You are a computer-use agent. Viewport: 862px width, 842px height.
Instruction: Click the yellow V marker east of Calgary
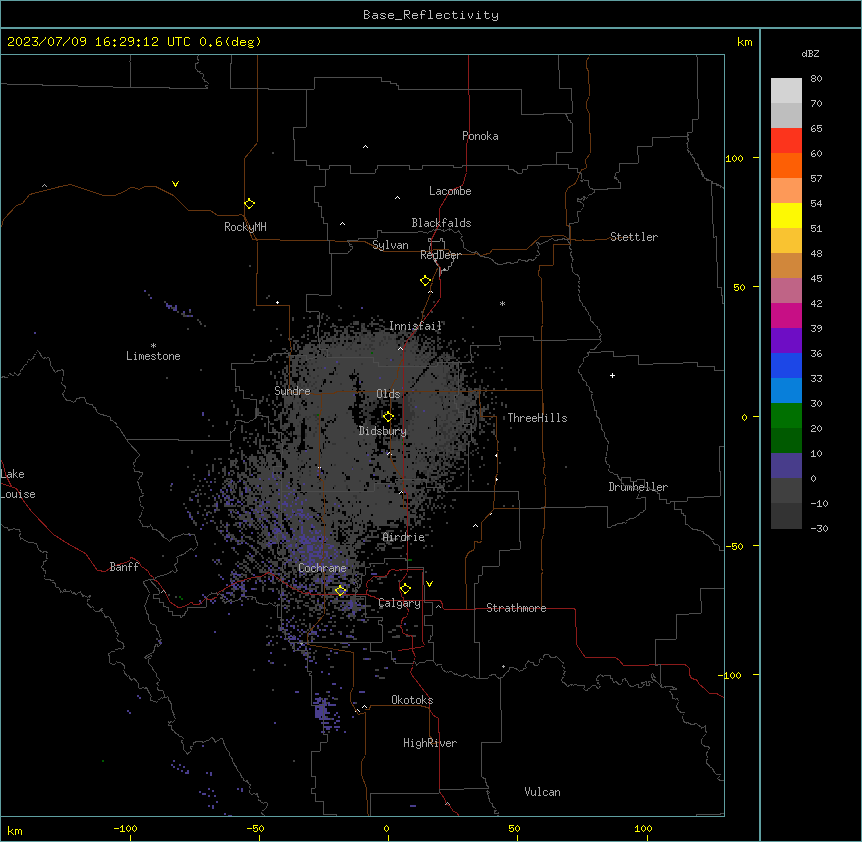point(429,584)
